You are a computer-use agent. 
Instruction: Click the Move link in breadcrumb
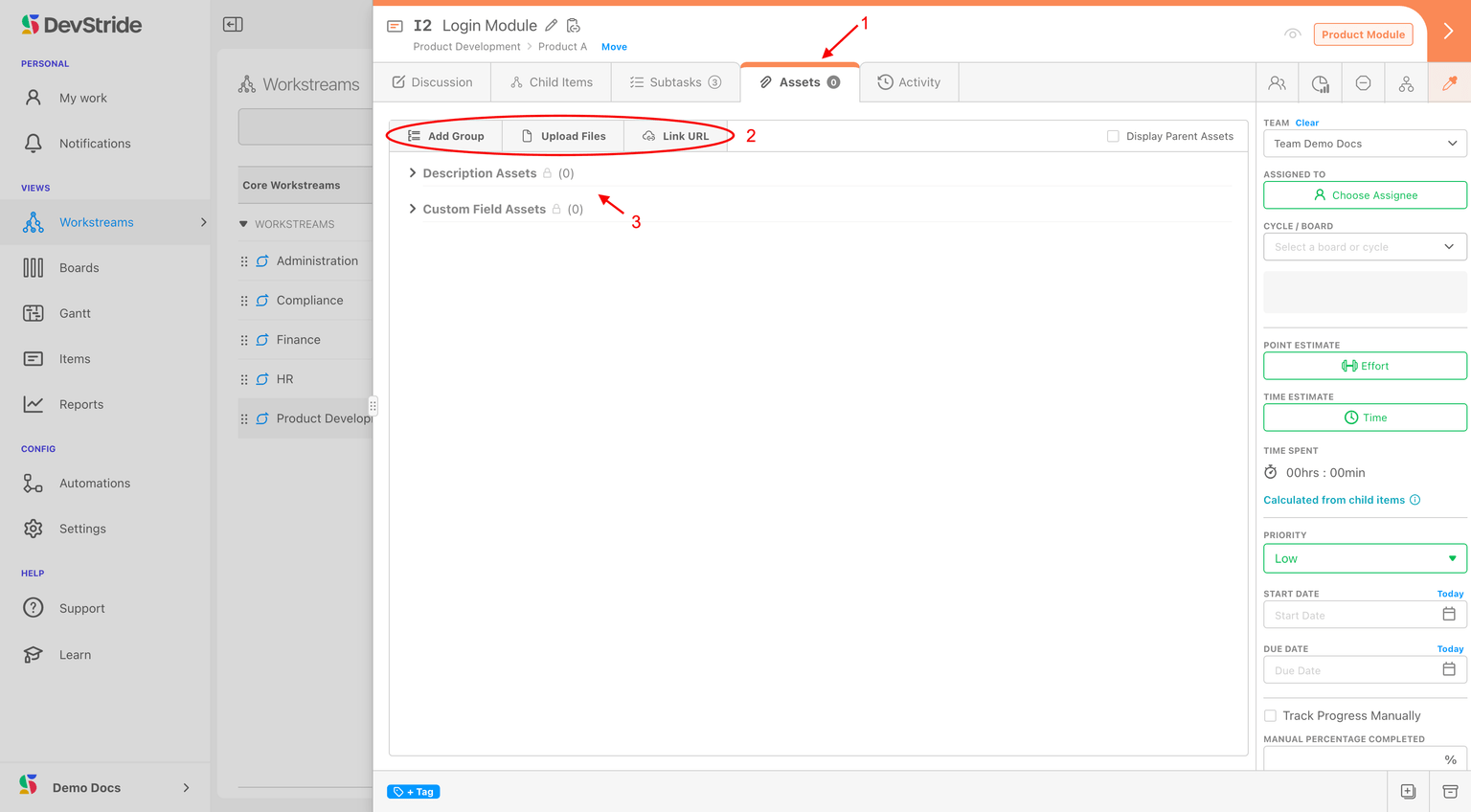click(614, 47)
